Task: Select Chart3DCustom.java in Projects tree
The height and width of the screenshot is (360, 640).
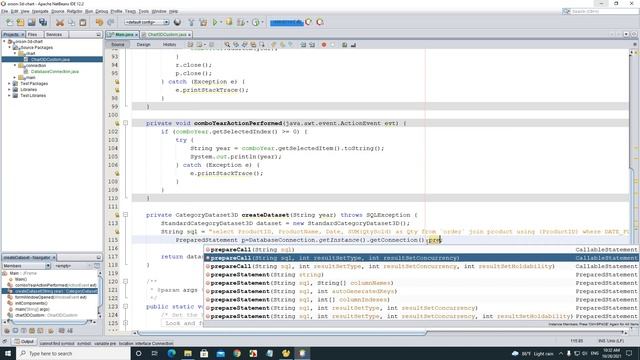Action: (50, 60)
